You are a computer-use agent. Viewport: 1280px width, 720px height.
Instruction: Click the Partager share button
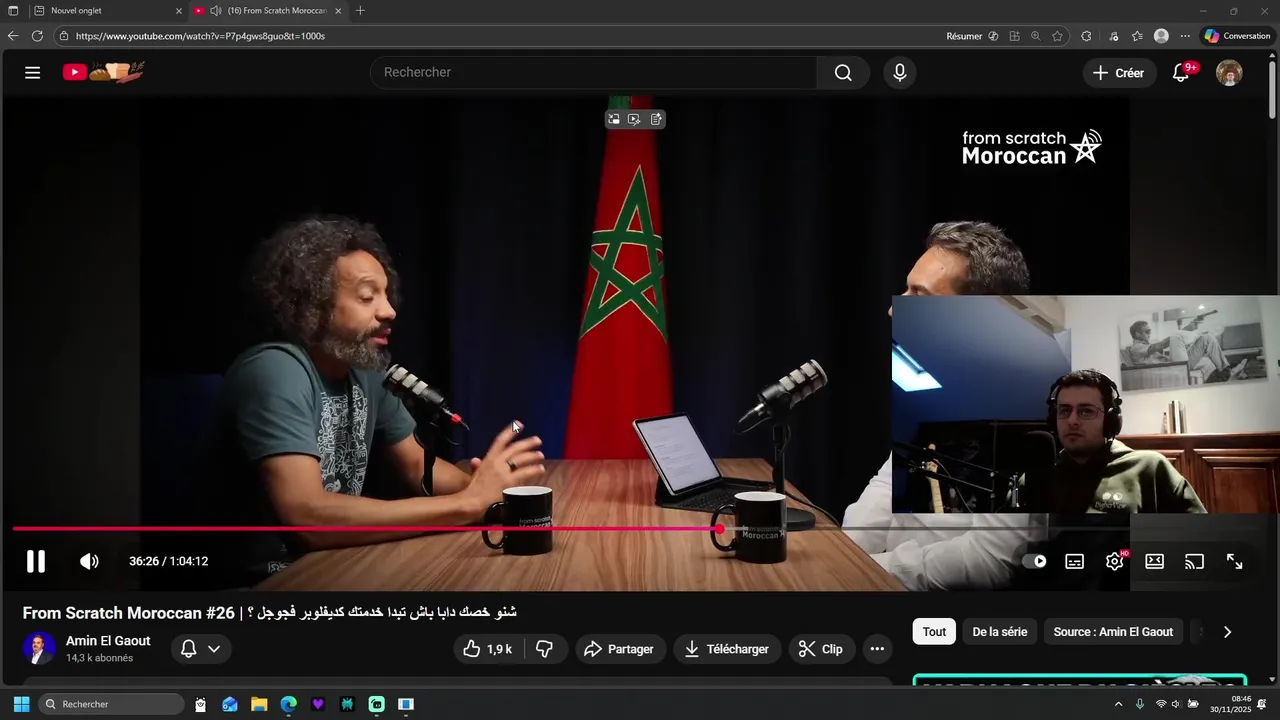point(619,649)
